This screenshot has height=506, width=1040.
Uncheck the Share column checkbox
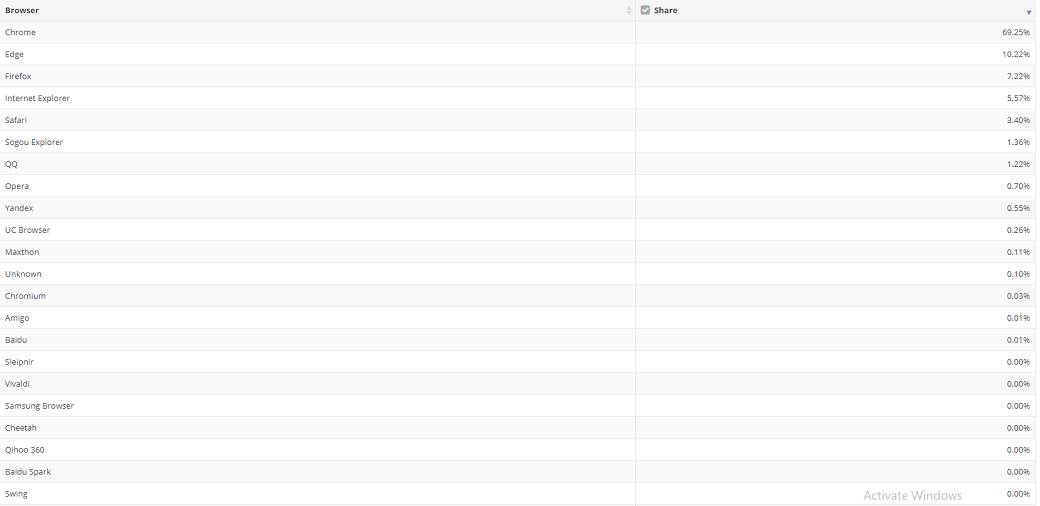645,10
